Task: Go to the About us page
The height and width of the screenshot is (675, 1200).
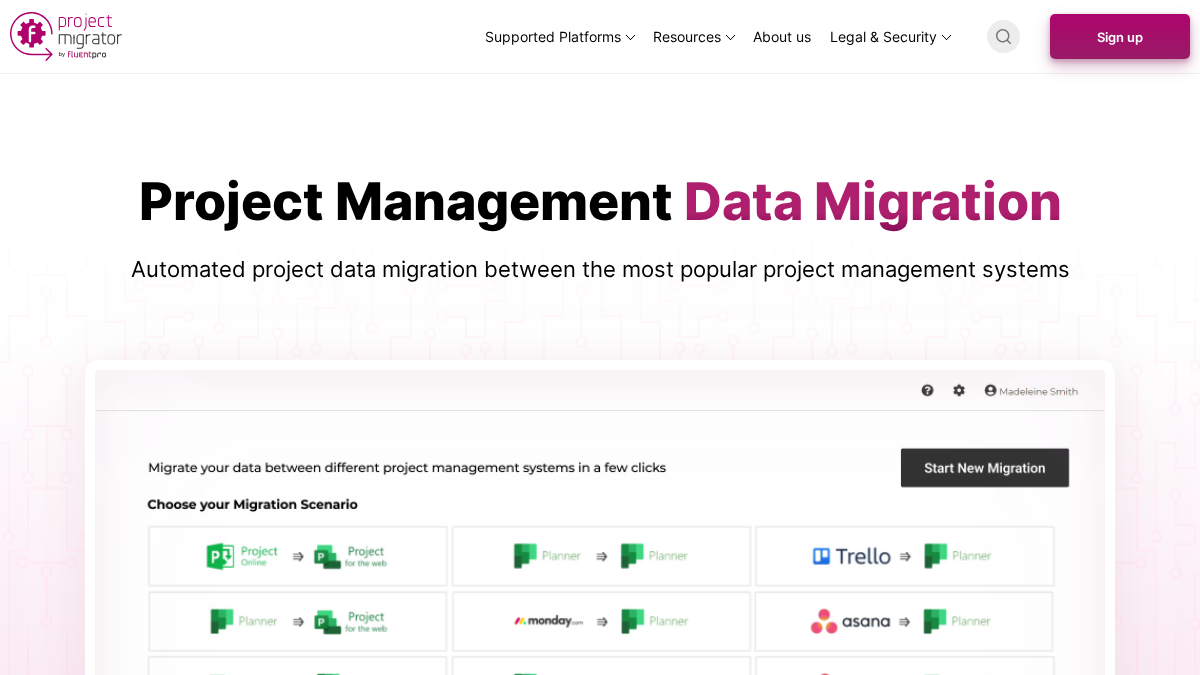Action: [782, 37]
